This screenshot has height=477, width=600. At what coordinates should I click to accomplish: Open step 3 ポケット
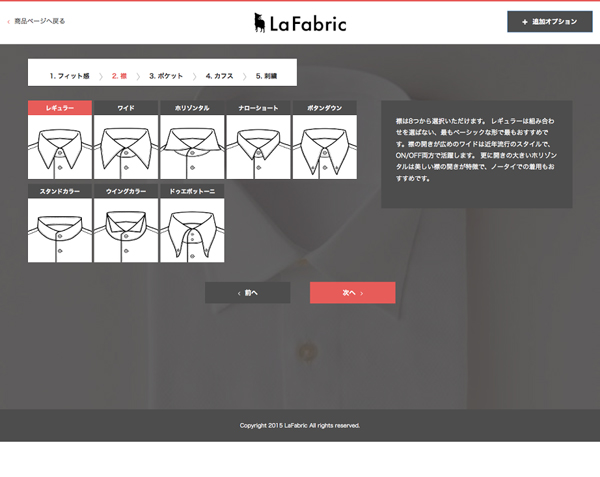coord(166,76)
